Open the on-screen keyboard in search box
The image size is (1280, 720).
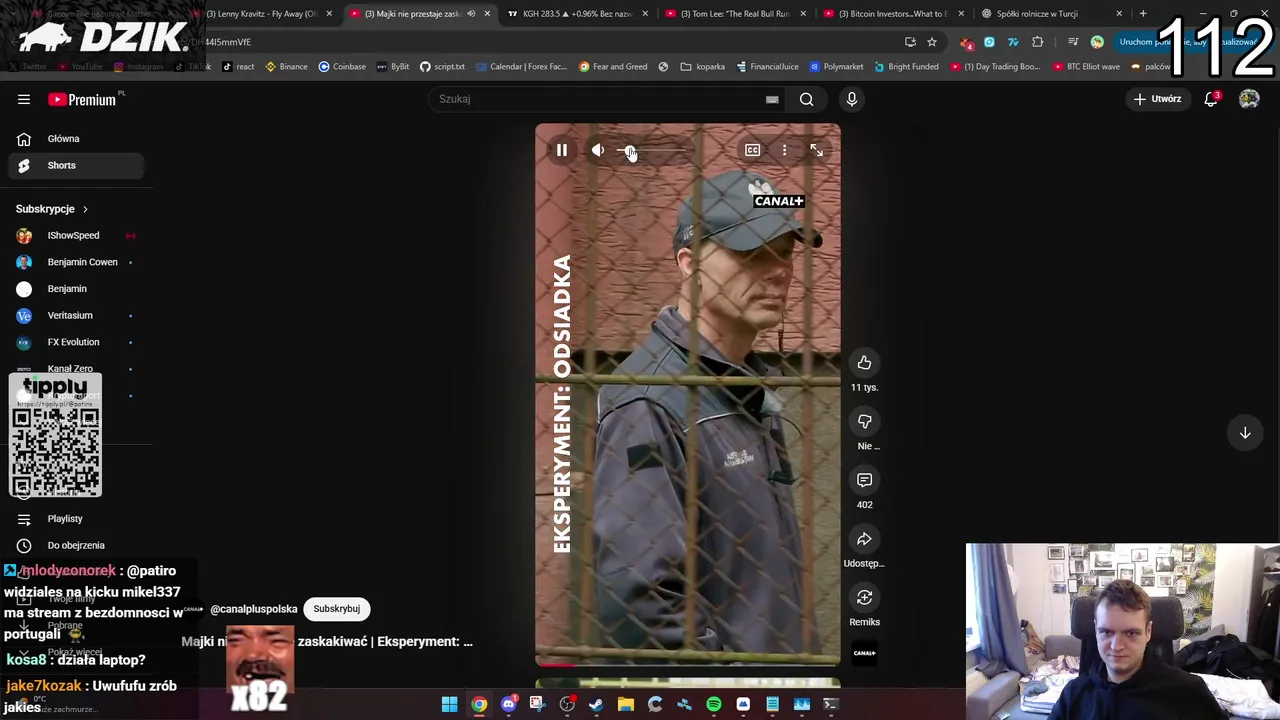(x=772, y=99)
